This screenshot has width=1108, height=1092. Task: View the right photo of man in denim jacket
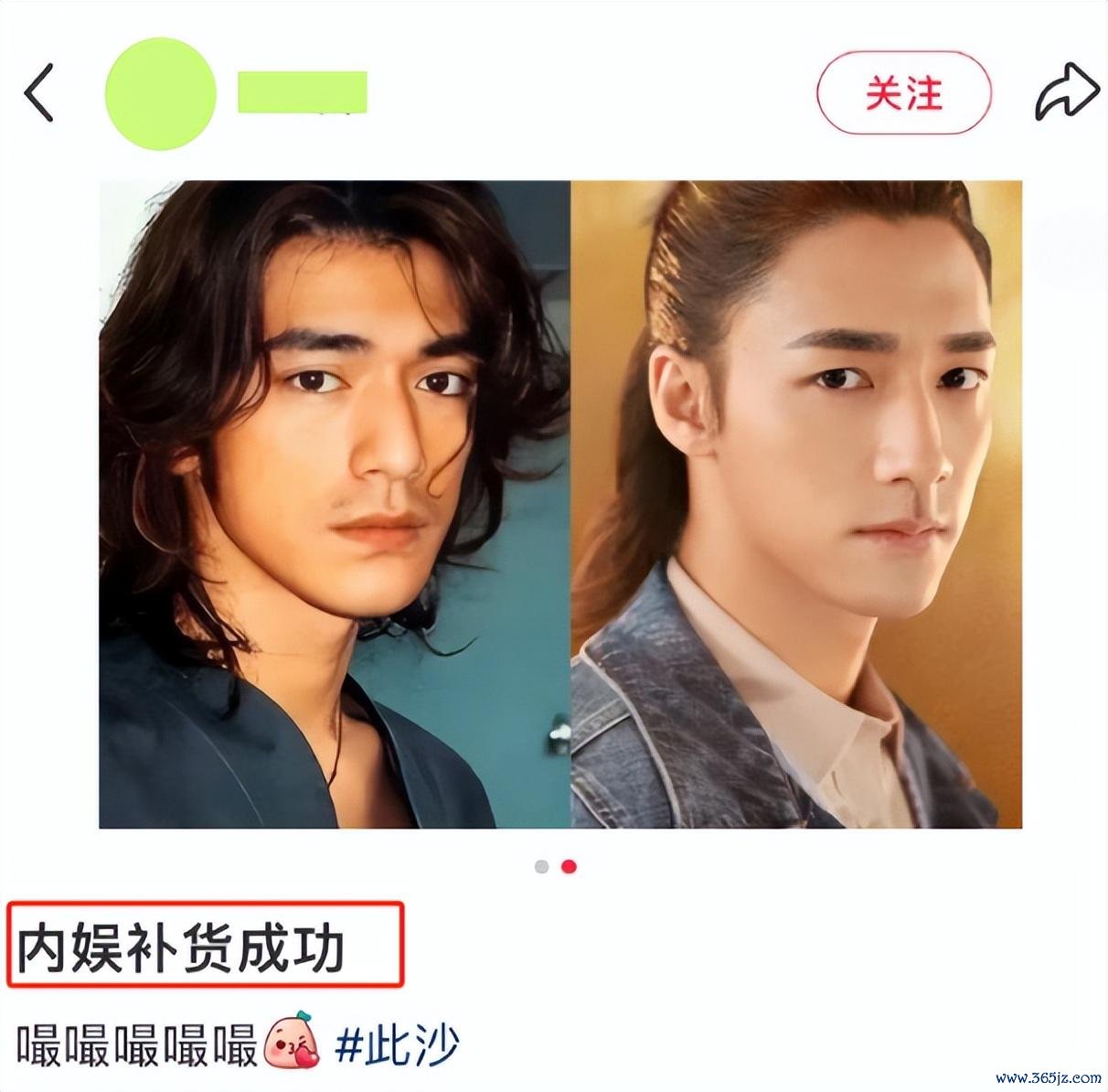point(796,505)
